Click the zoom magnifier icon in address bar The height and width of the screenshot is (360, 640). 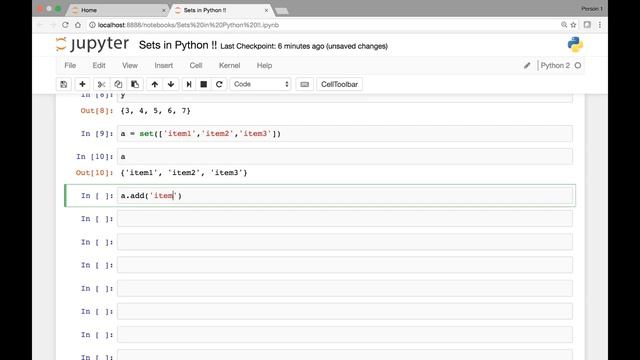(564, 25)
